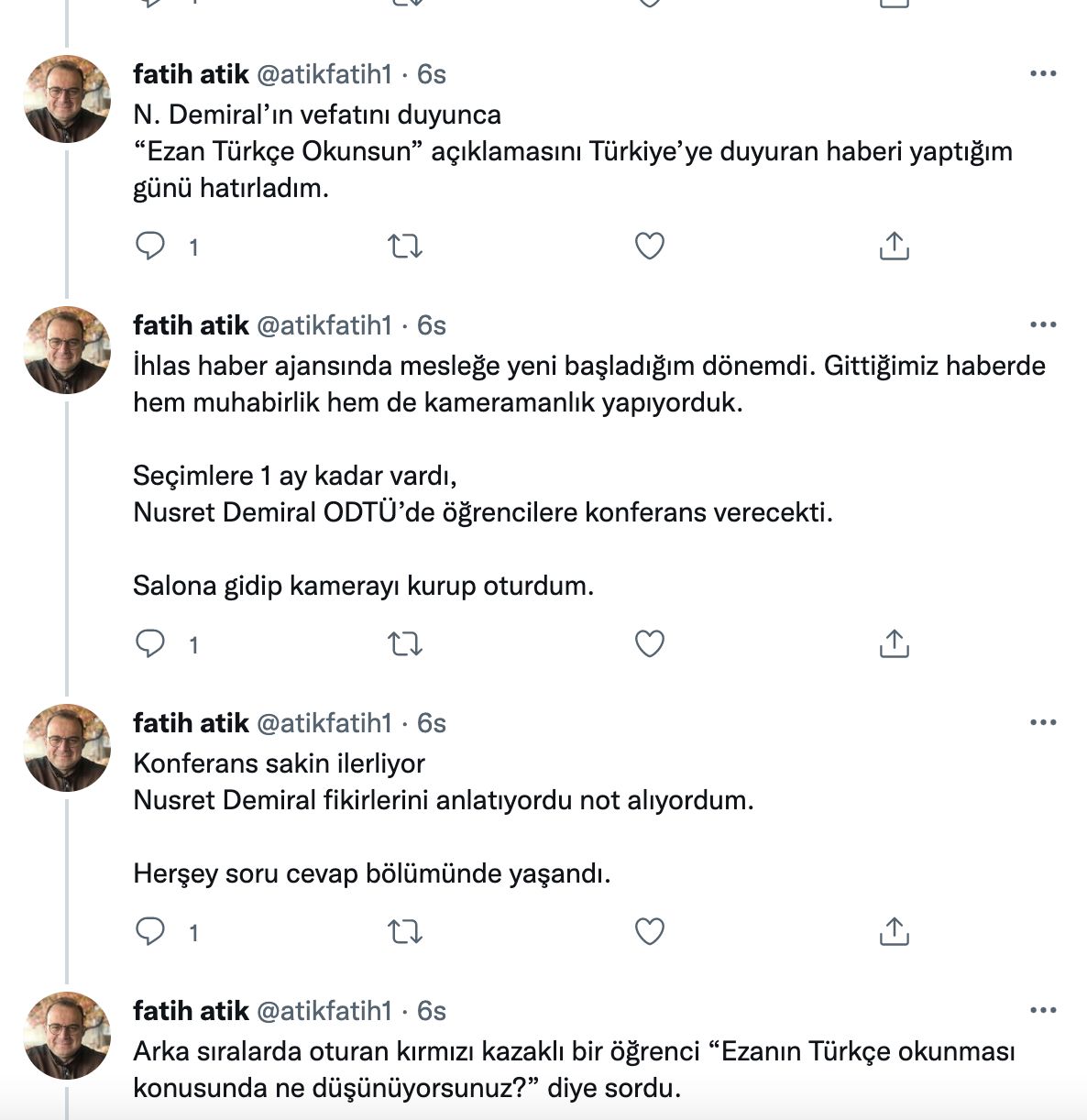Retweet the tweet mentioning 'Ezan Türkçe Okunsun'
This screenshot has width=1087, height=1120.
[406, 246]
